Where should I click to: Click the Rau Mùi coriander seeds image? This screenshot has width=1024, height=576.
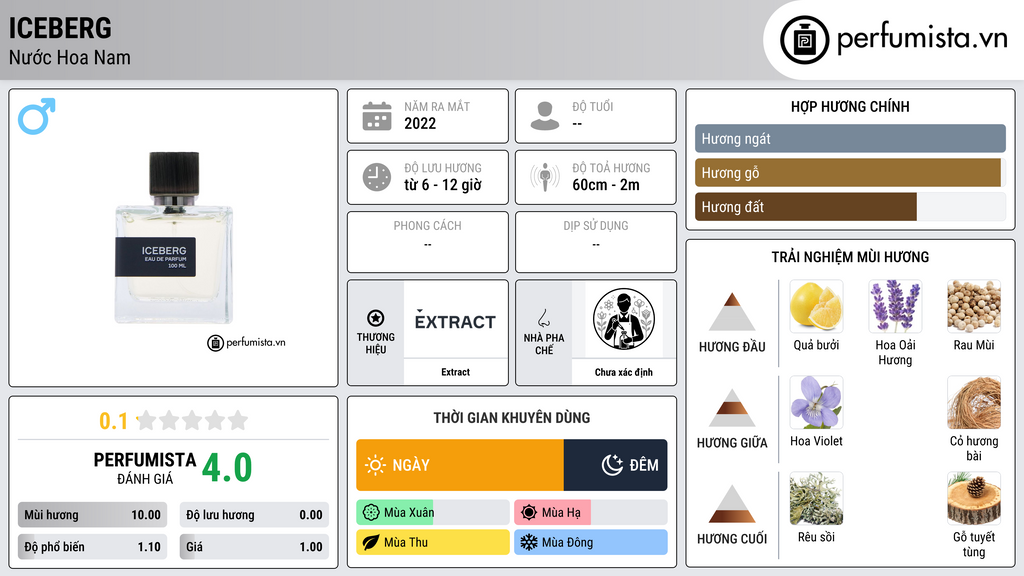(974, 306)
